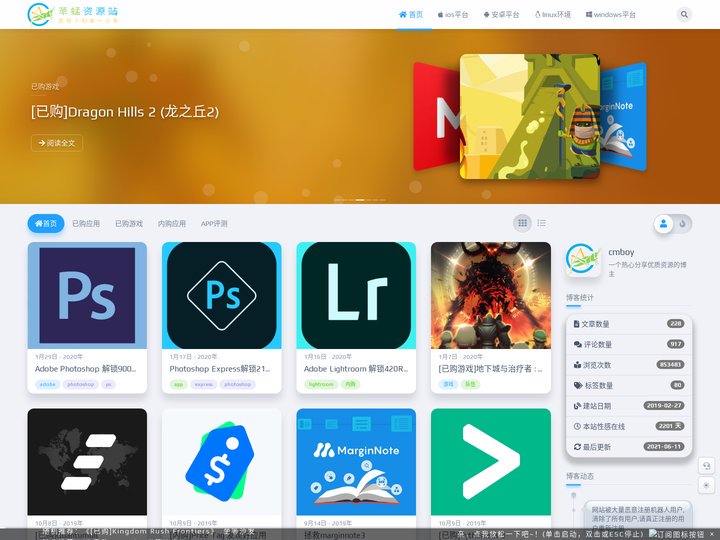
Task: Click the active carousel indicator dash
Action: click(360, 200)
